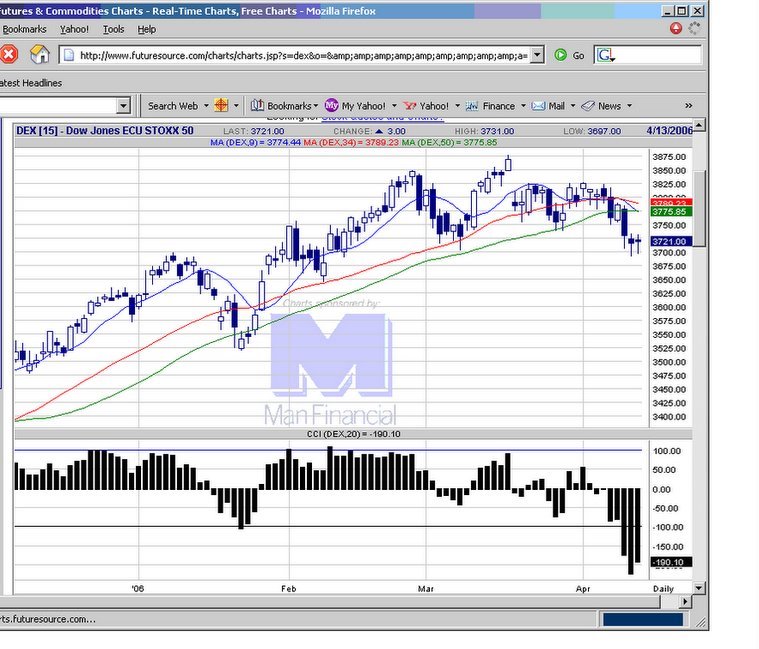The image size is (759, 649).
Task: Open the News dropdown arrow
Action: (629, 106)
